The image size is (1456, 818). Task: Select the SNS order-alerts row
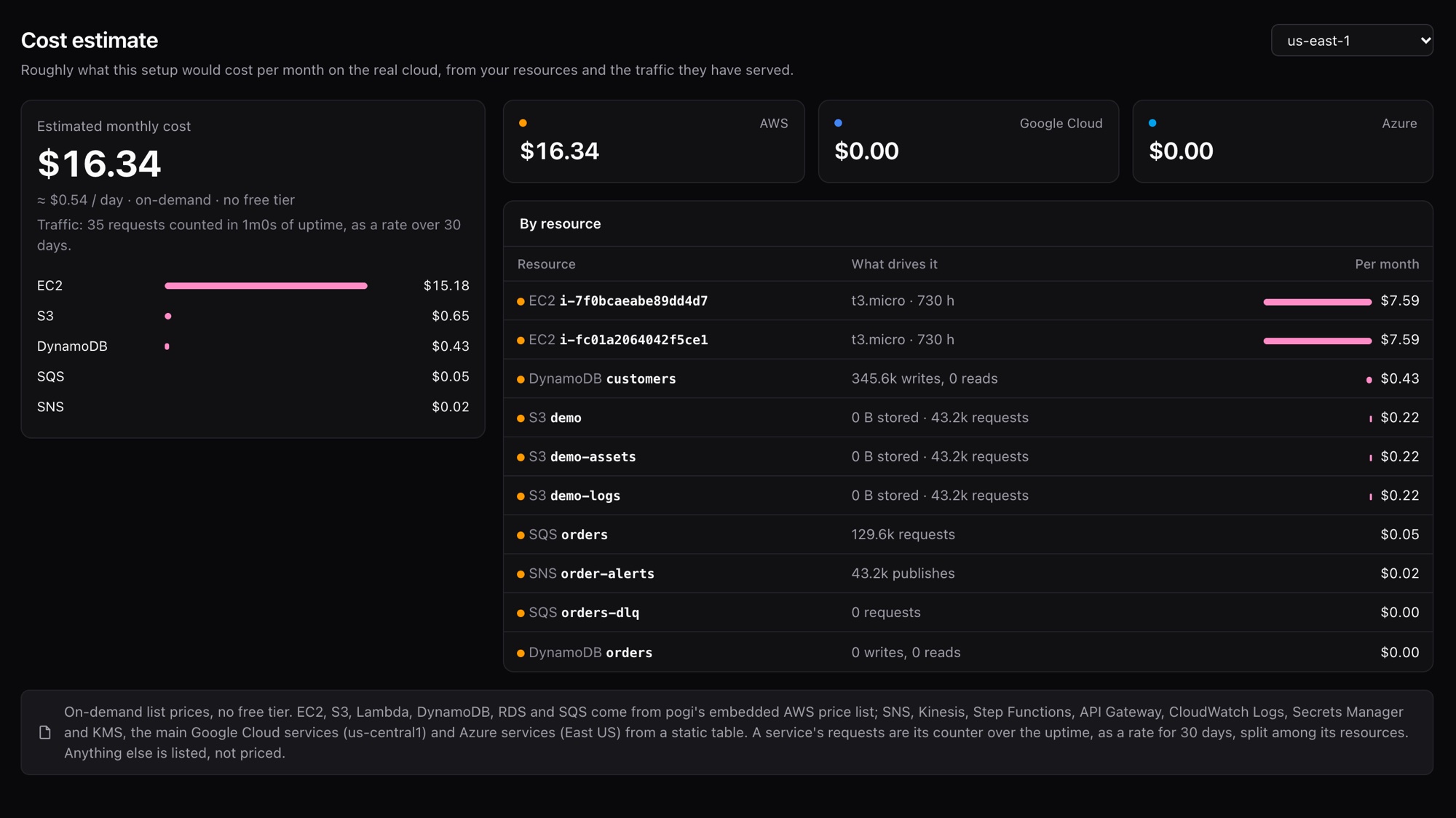(968, 573)
